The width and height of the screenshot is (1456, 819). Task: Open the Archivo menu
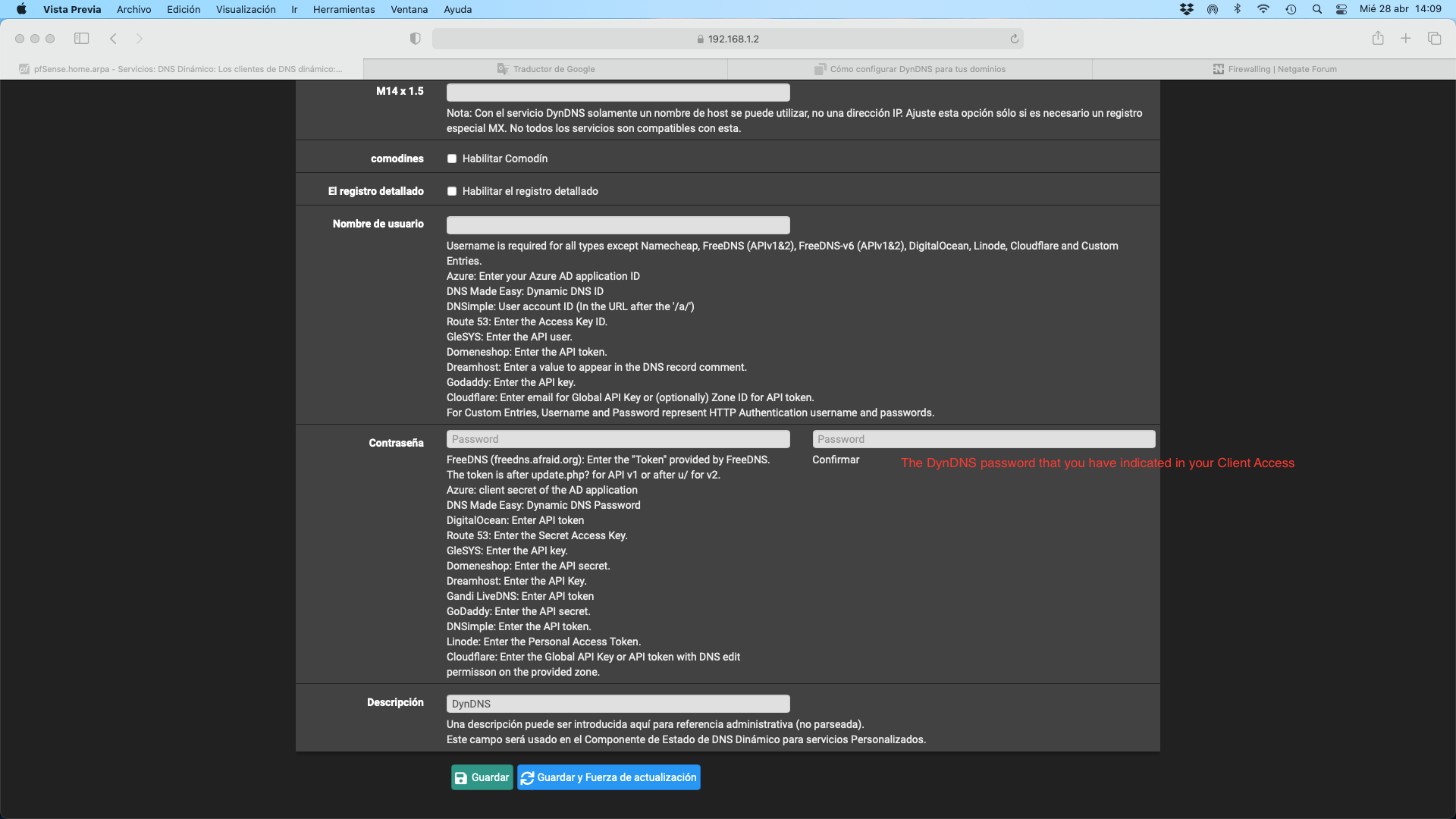coord(133,9)
